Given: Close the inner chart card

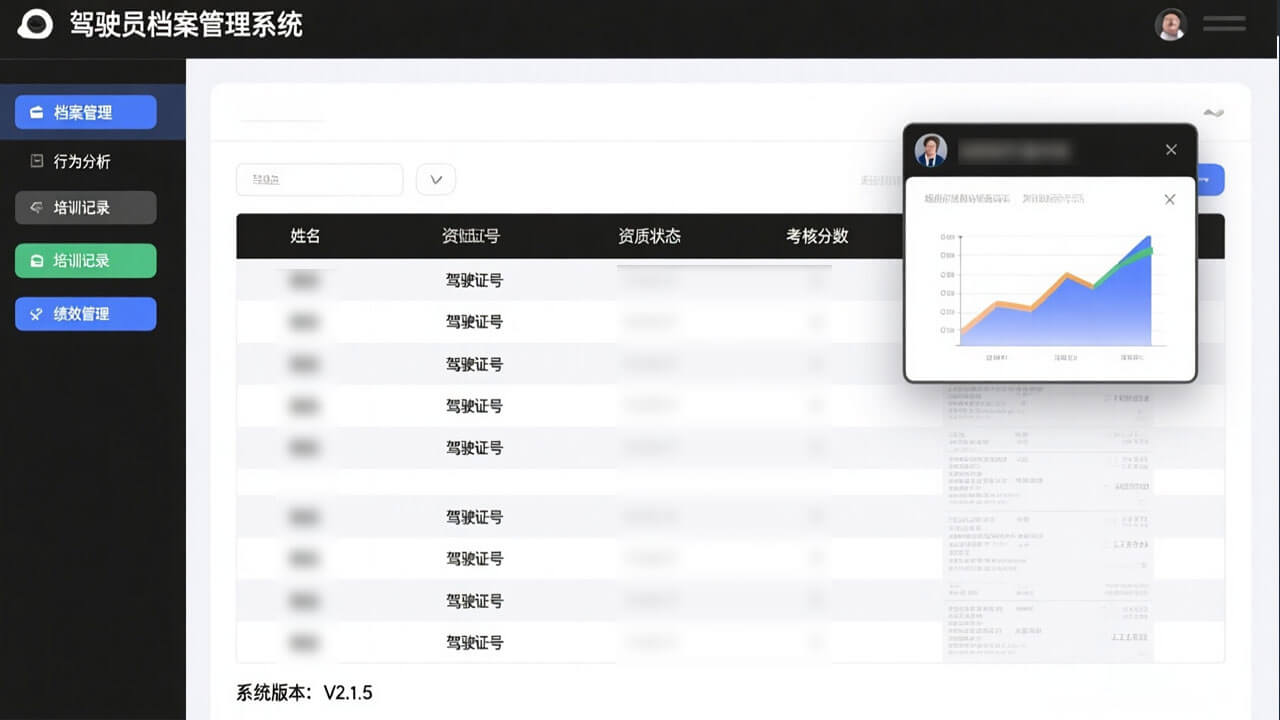Looking at the screenshot, I should pyautogui.click(x=1170, y=199).
